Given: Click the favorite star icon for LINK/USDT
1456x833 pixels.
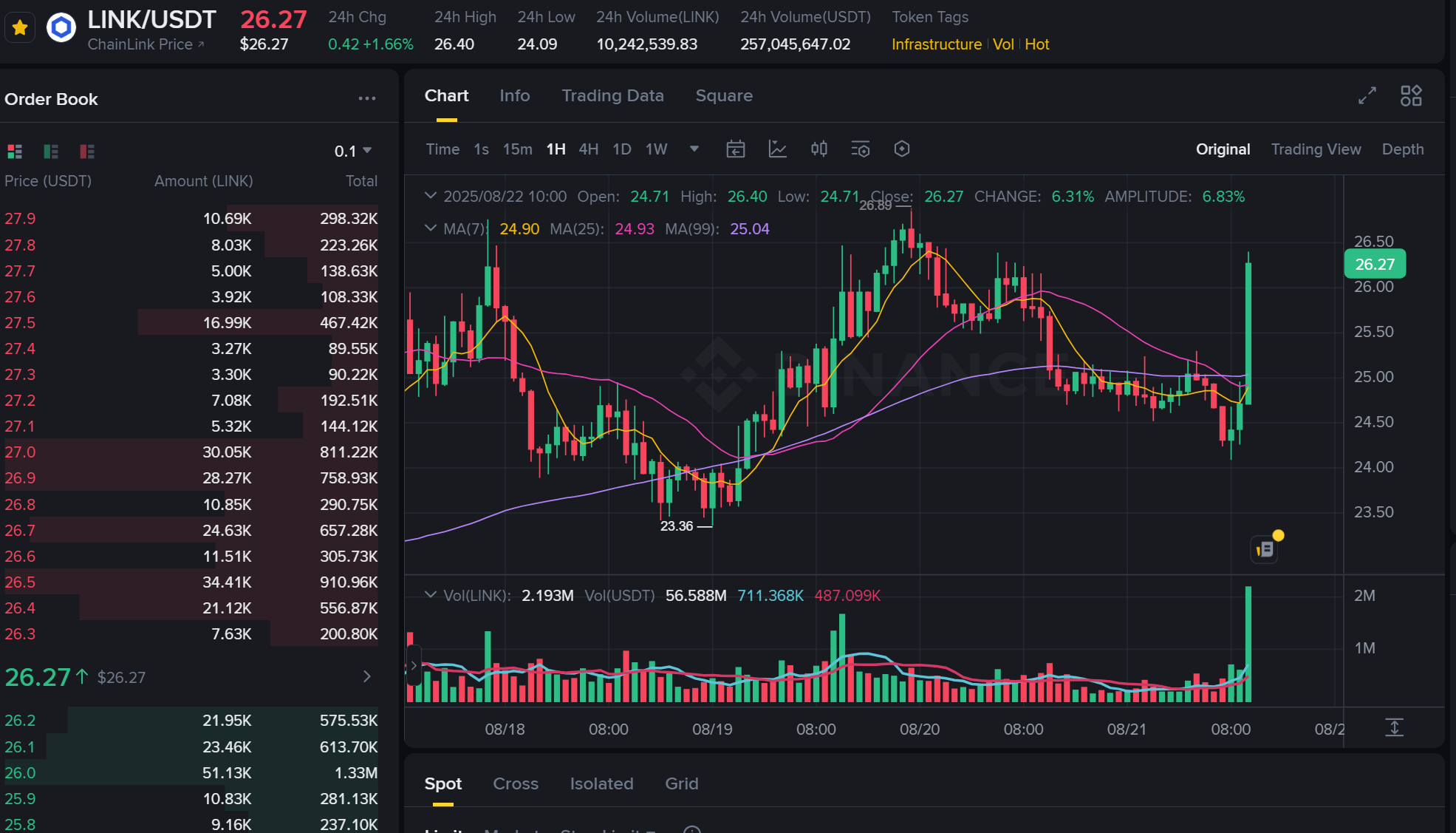Looking at the screenshot, I should click(x=20, y=29).
